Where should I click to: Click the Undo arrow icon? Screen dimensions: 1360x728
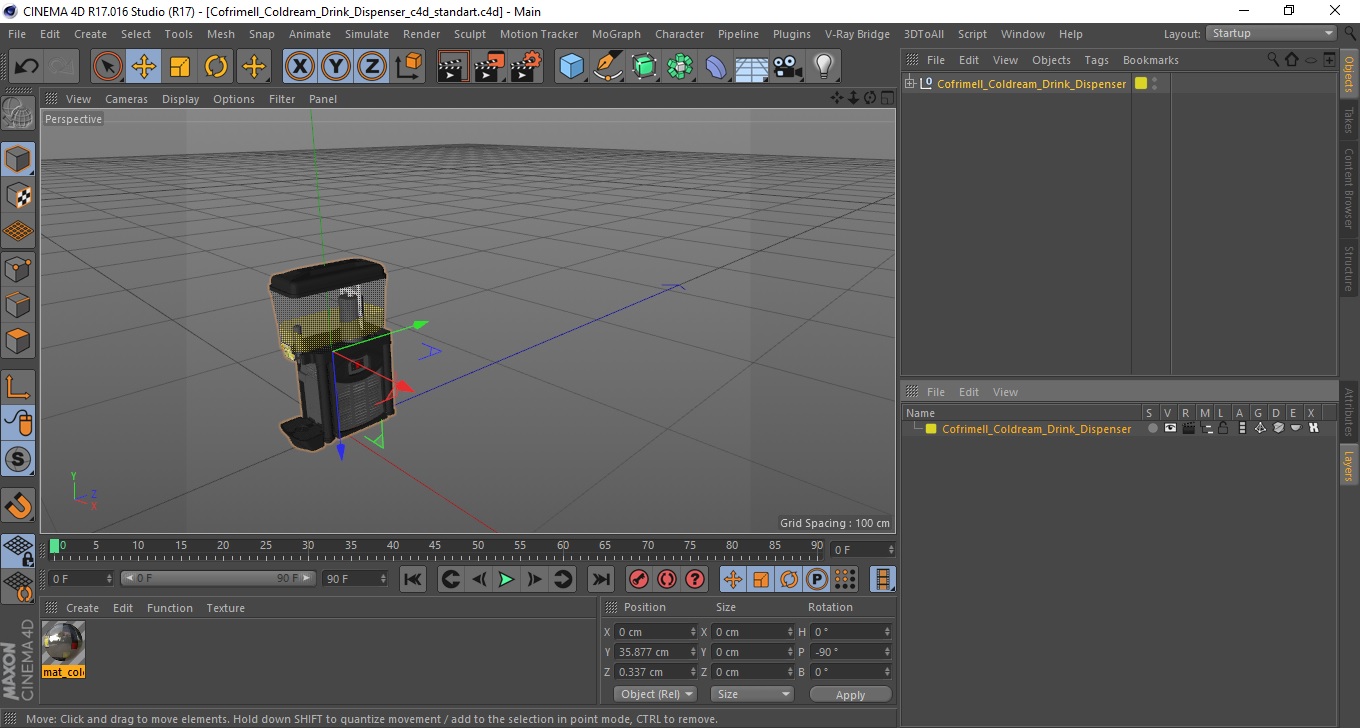pyautogui.click(x=27, y=67)
